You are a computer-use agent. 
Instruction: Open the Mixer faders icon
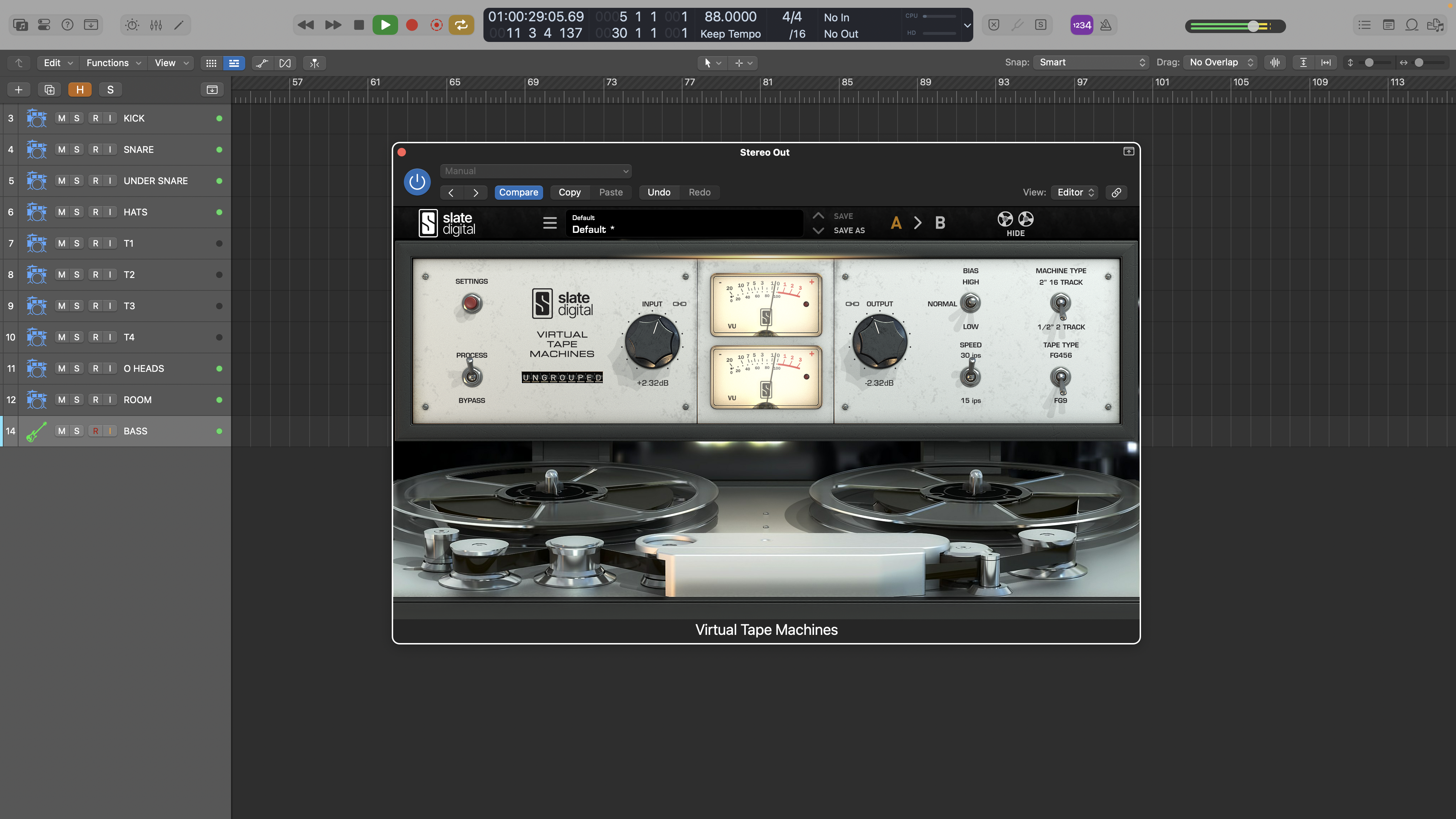156,25
